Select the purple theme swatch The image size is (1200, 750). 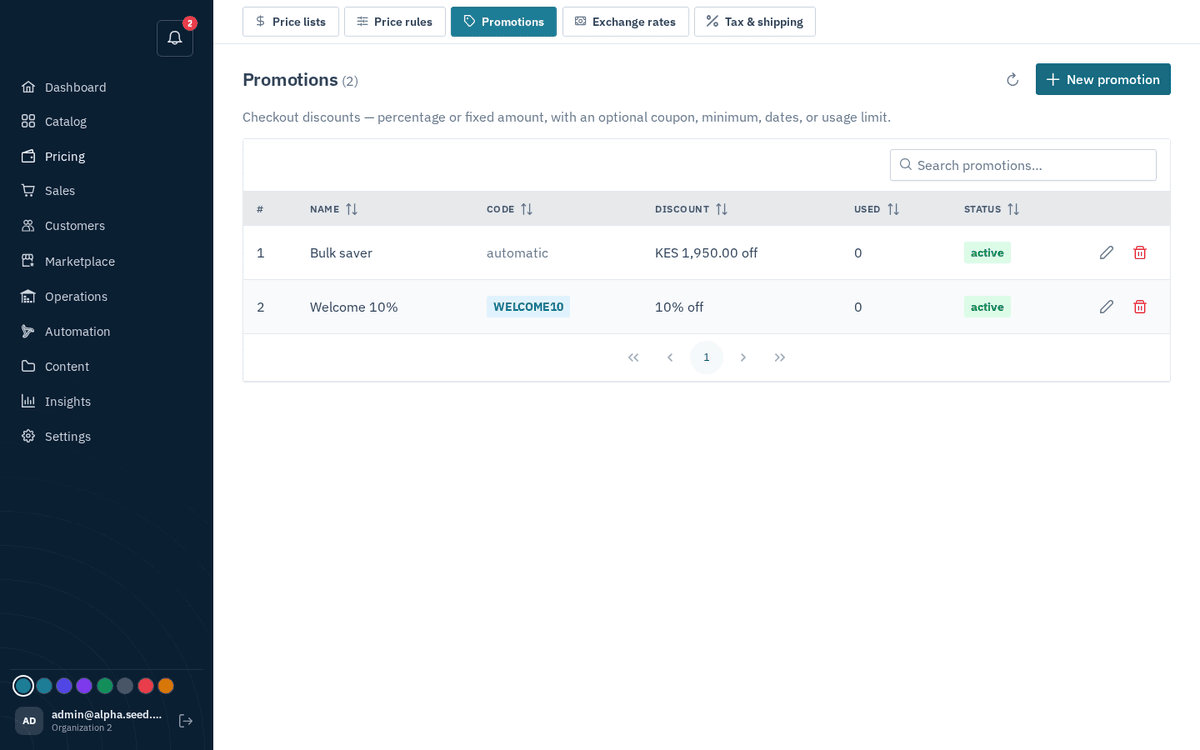(x=84, y=686)
